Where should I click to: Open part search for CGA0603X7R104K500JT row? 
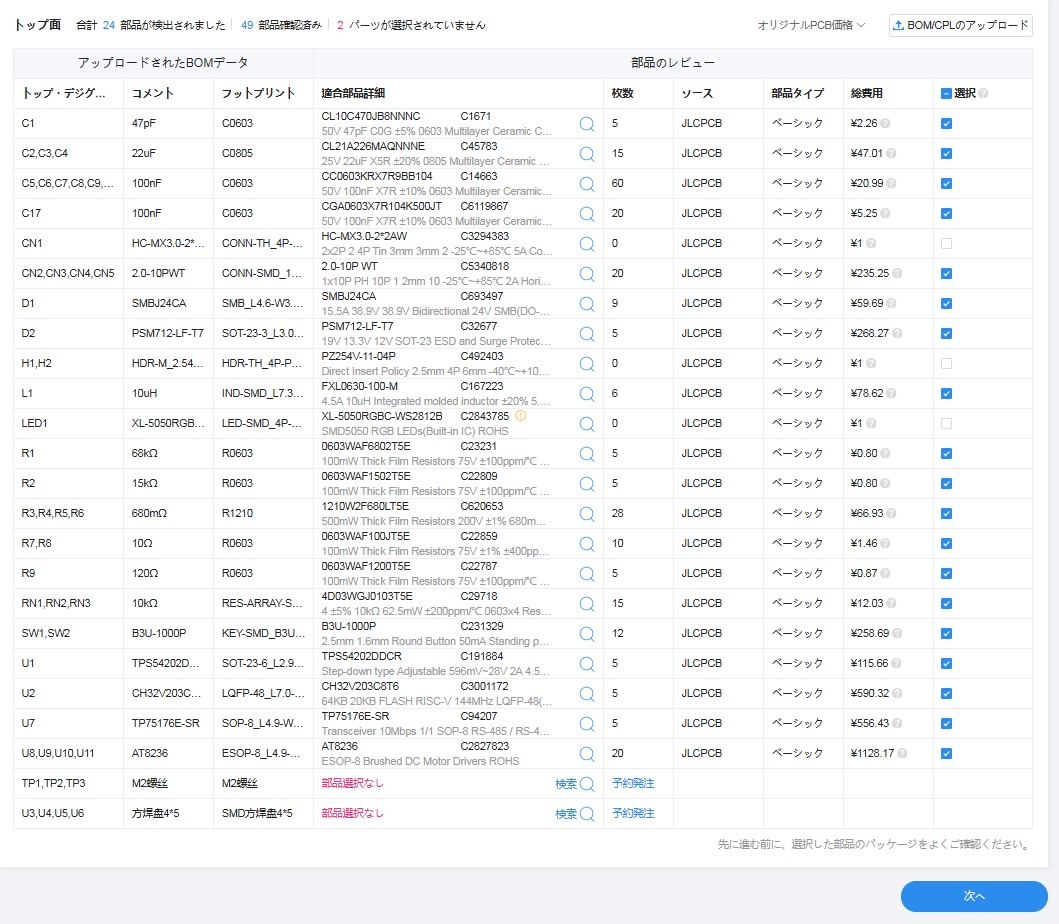[587, 214]
